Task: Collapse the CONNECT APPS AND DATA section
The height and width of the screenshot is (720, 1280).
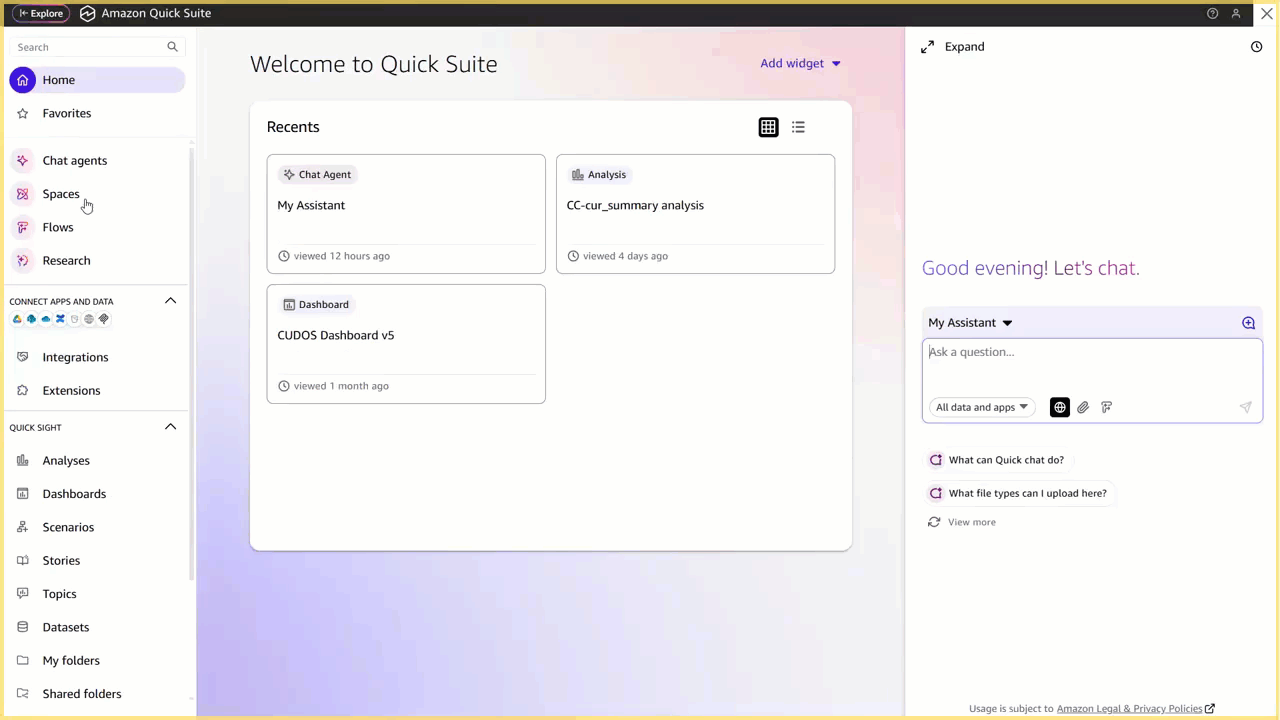Action: (x=170, y=300)
